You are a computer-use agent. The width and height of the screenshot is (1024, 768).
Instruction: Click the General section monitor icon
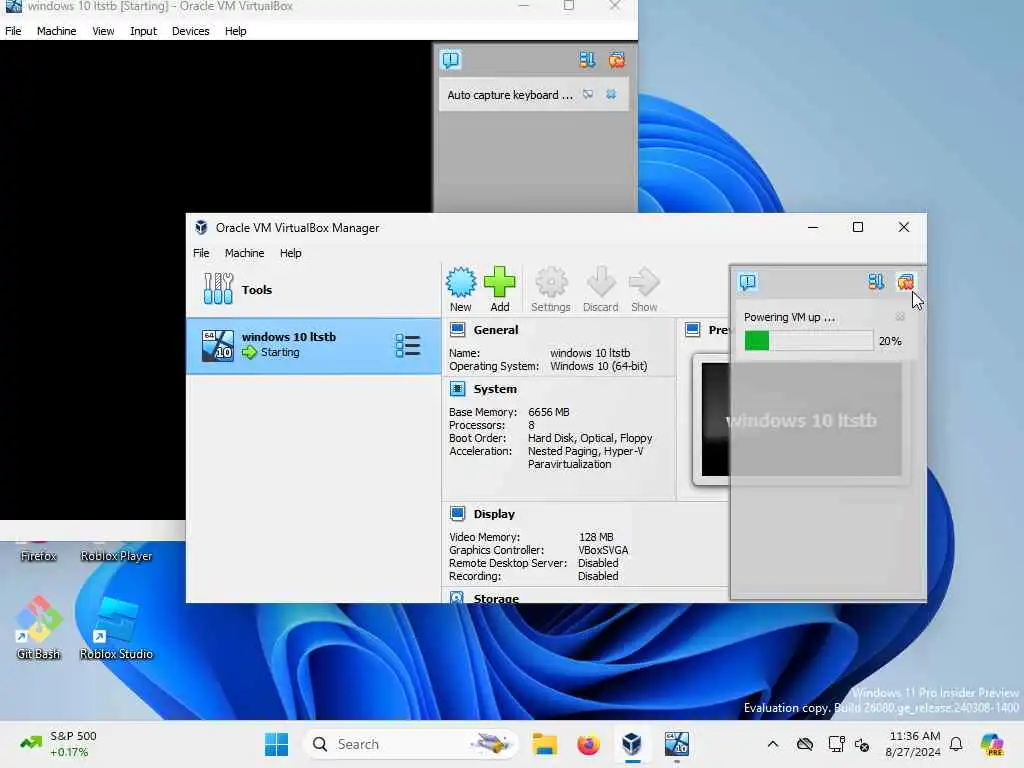[x=458, y=330]
